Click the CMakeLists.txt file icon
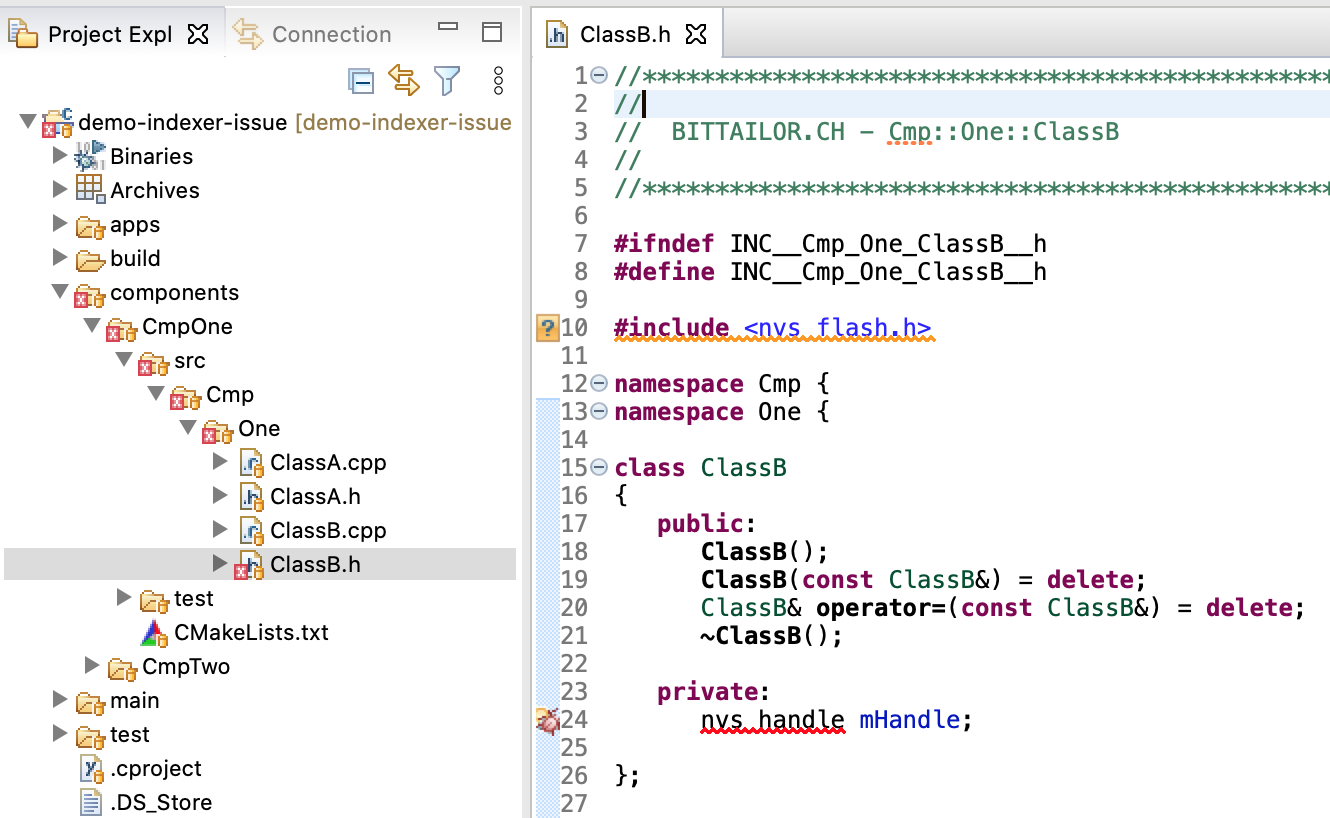1330x818 pixels. [155, 632]
